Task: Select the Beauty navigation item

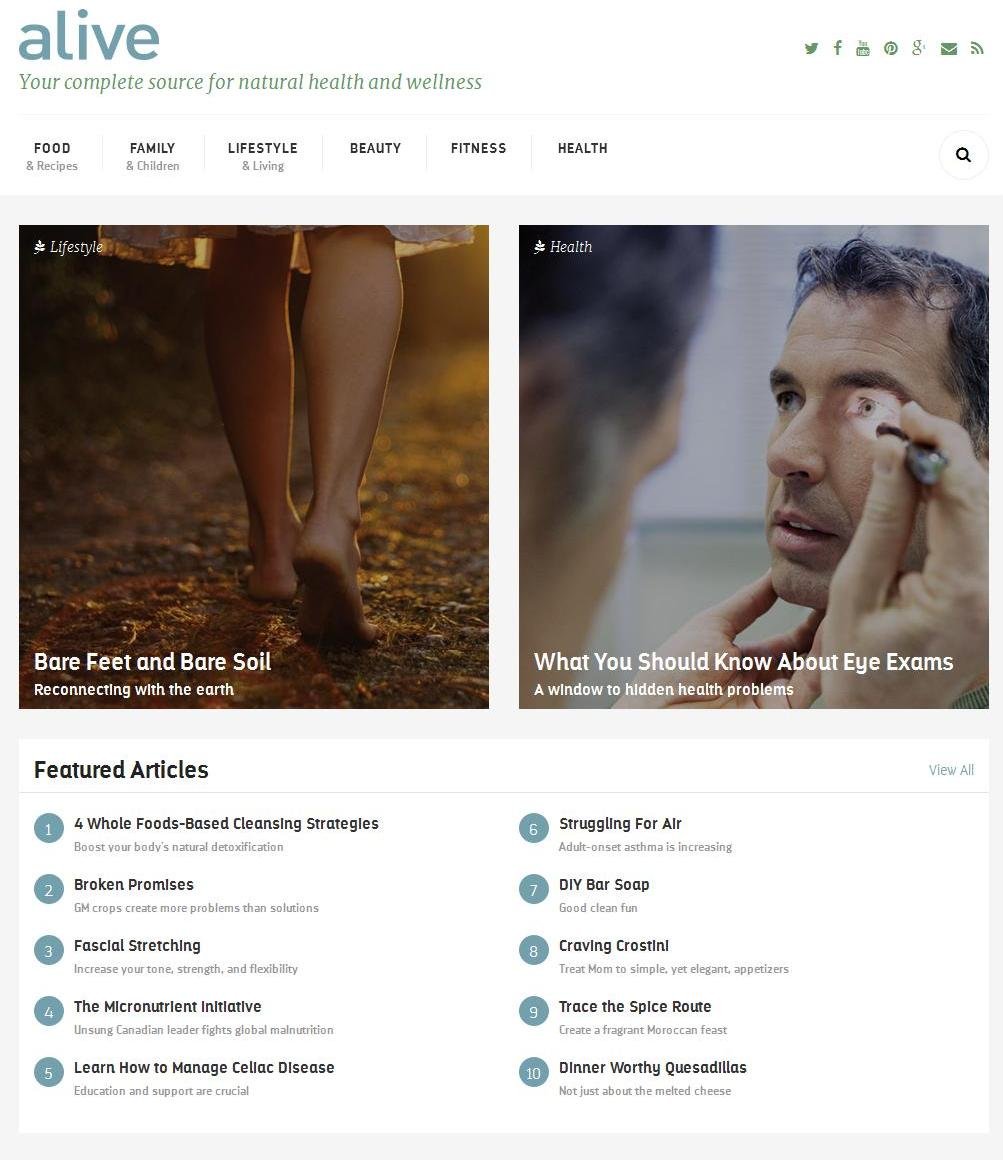Action: coord(375,148)
